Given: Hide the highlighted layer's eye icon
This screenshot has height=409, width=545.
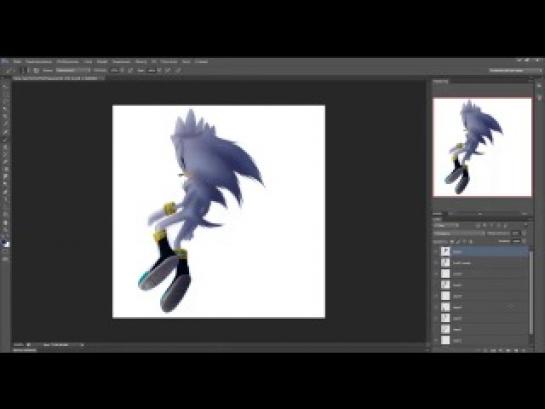Looking at the screenshot, I should tap(436, 251).
